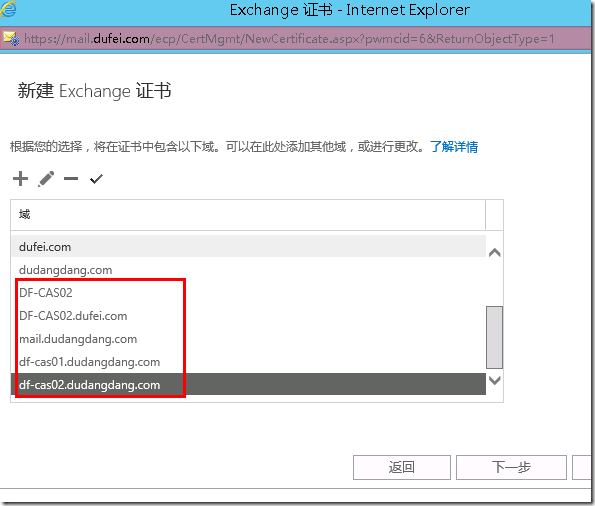Click the Internet Explorer logo icon
Screen dimensions: 595x506
[x=8, y=9]
